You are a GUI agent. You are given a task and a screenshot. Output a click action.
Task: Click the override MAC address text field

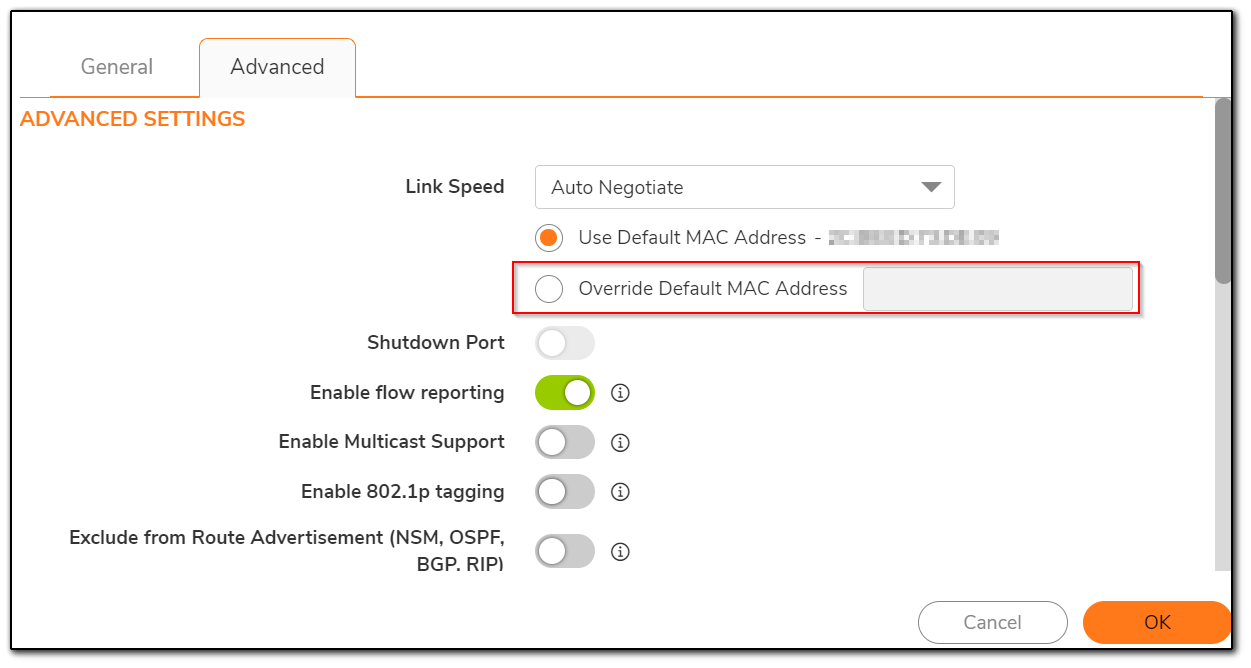tap(997, 289)
